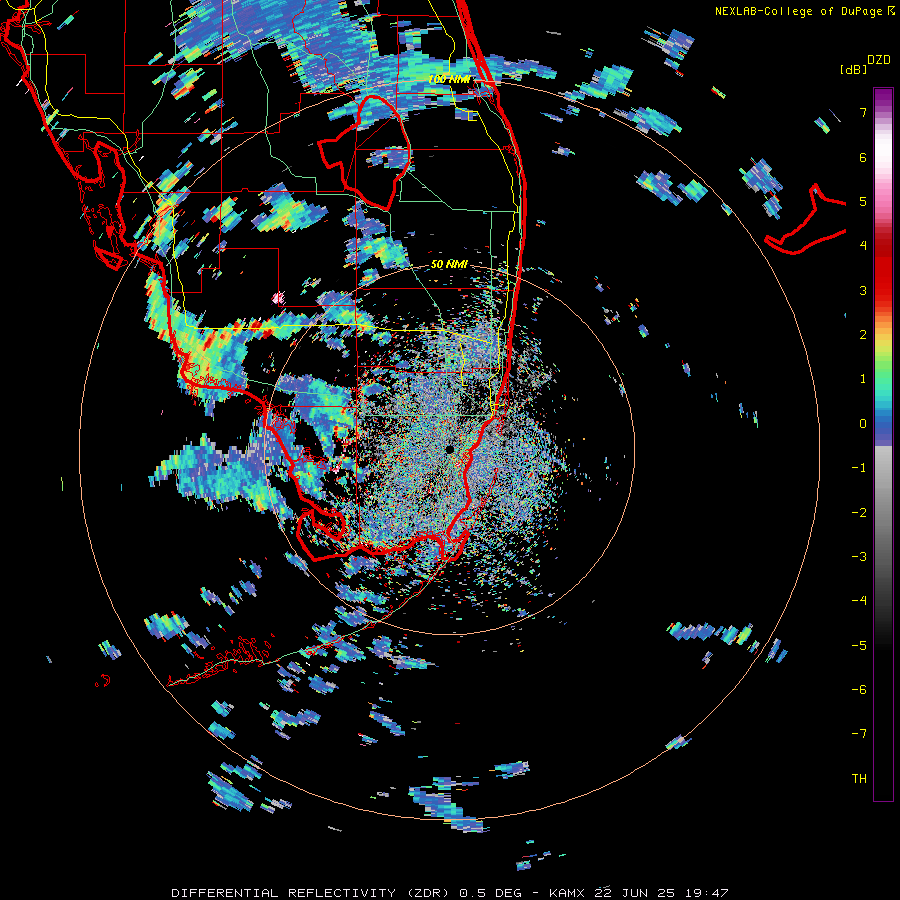Screen dimensions: 900x900
Task: Click the "-6" tick label on the color scale
Action: point(859,690)
